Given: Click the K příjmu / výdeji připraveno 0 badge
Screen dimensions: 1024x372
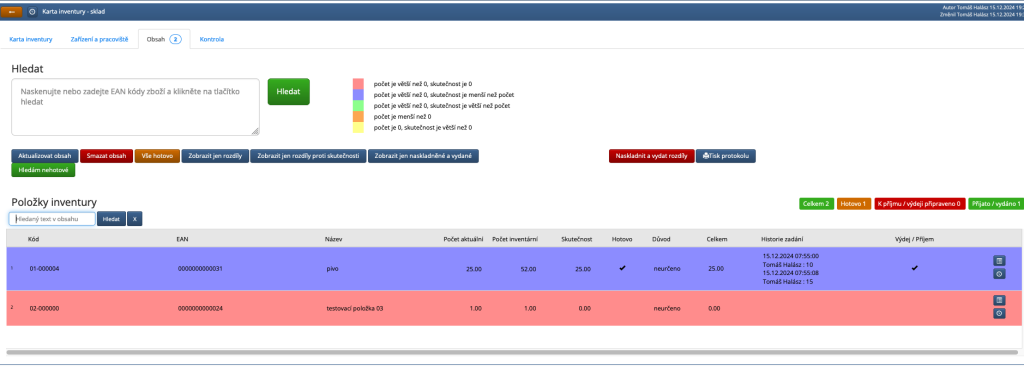Looking at the screenshot, I should click(x=920, y=204).
